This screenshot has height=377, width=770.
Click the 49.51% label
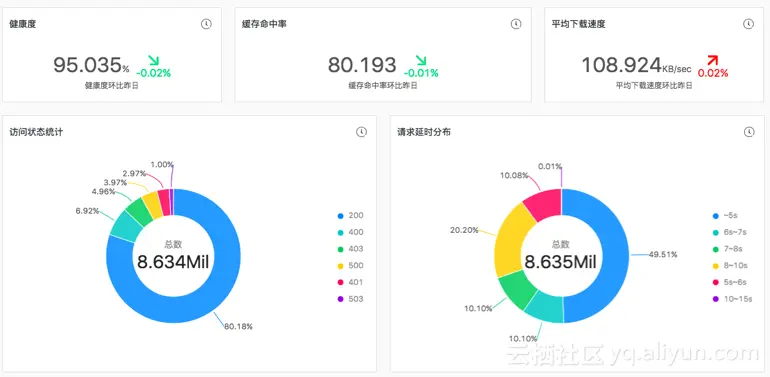(x=663, y=254)
